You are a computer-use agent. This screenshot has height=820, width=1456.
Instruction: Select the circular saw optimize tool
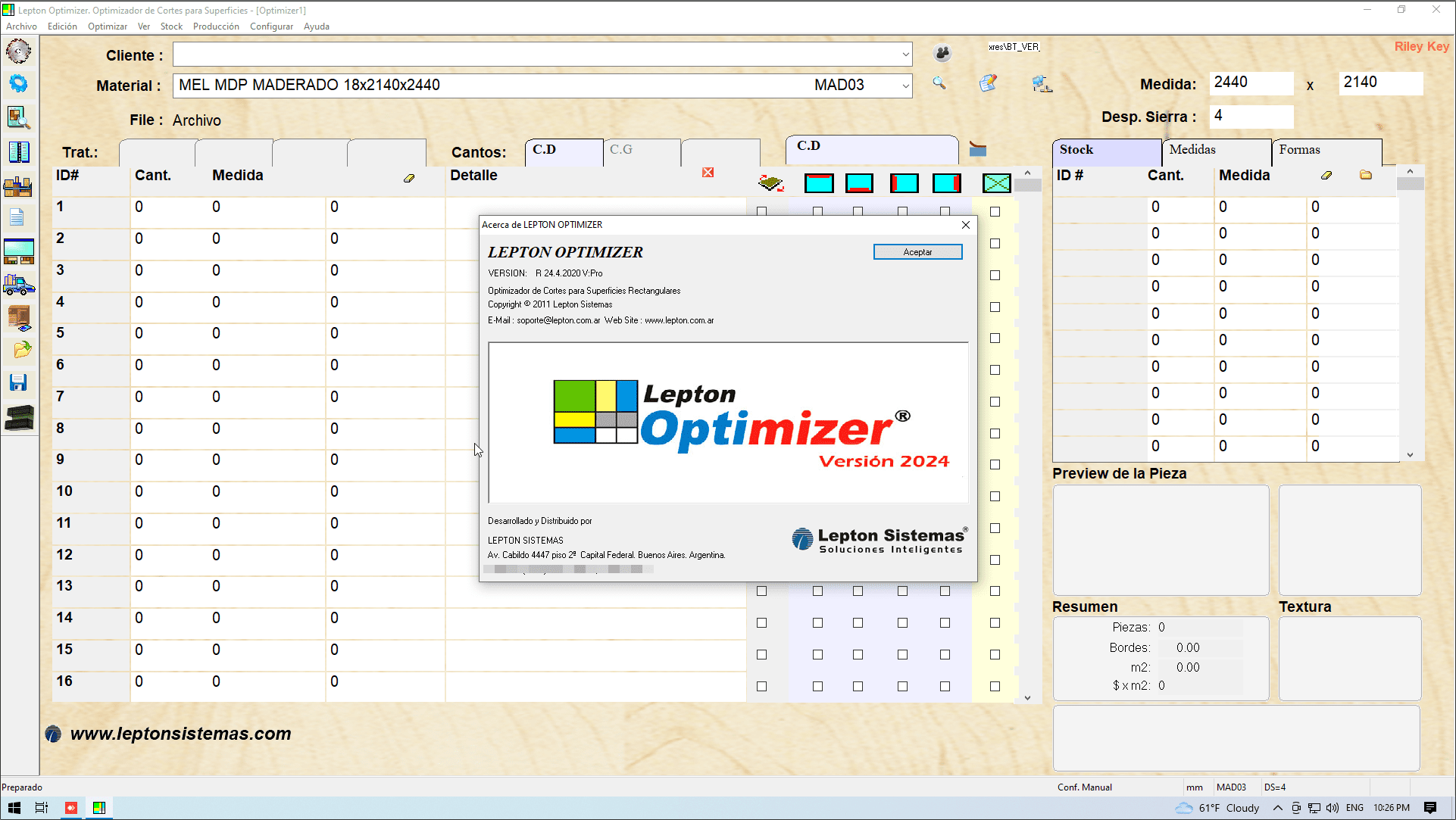point(18,51)
